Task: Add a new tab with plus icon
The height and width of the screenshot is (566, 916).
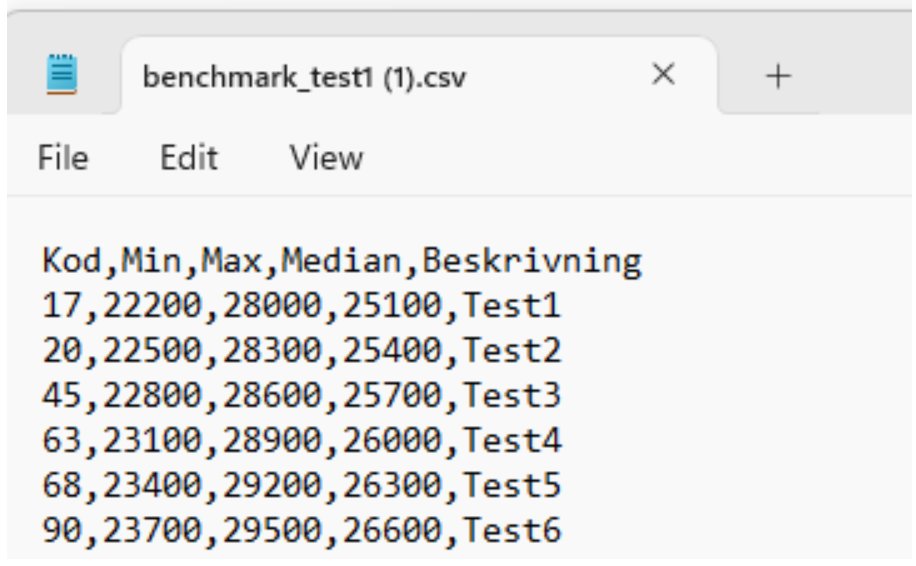Action: click(x=778, y=77)
